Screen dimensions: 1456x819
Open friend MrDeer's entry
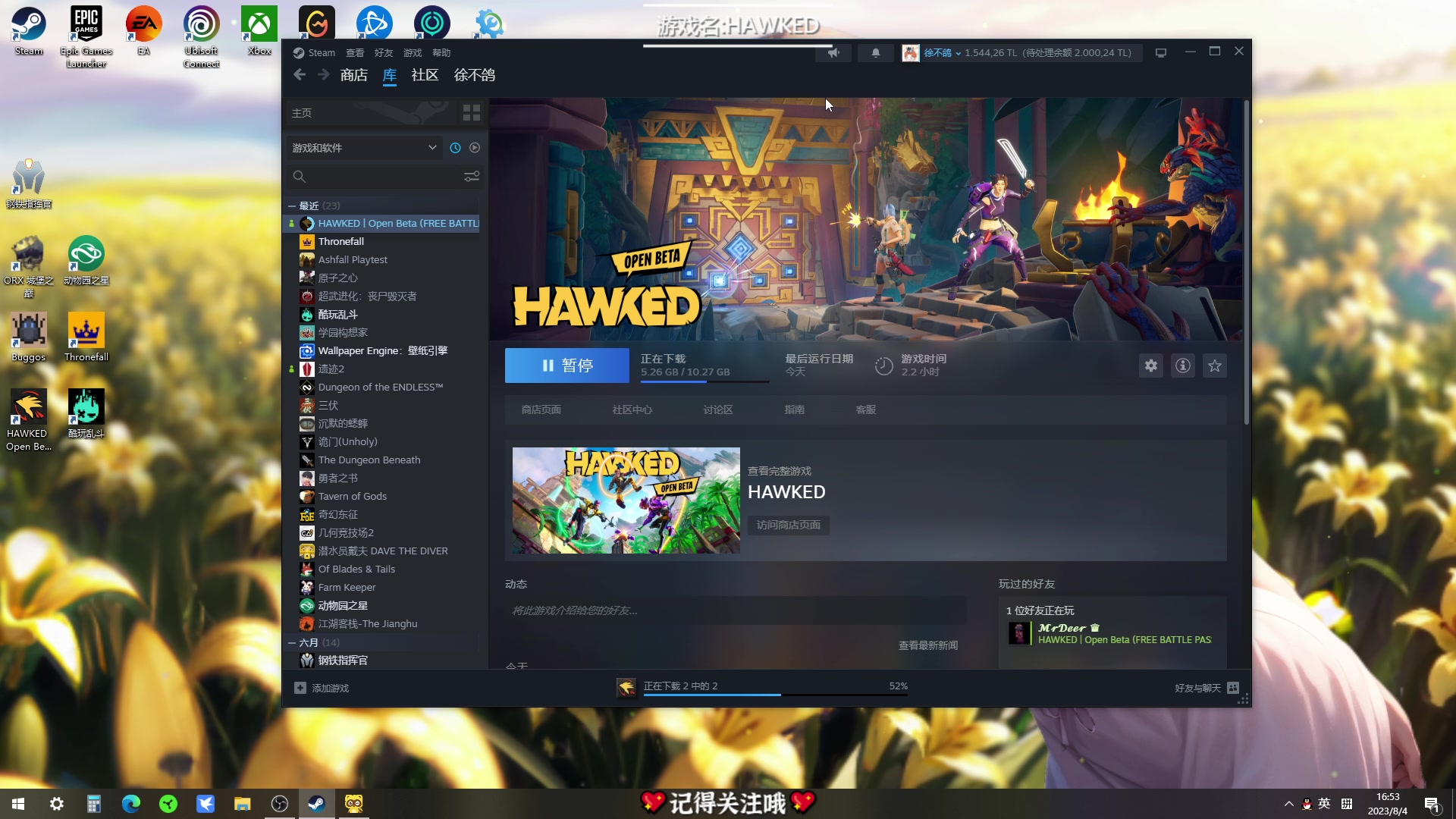click(1112, 633)
